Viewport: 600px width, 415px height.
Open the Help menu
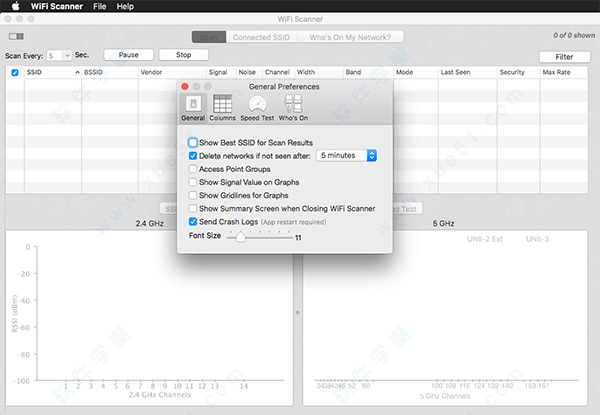coord(125,6)
